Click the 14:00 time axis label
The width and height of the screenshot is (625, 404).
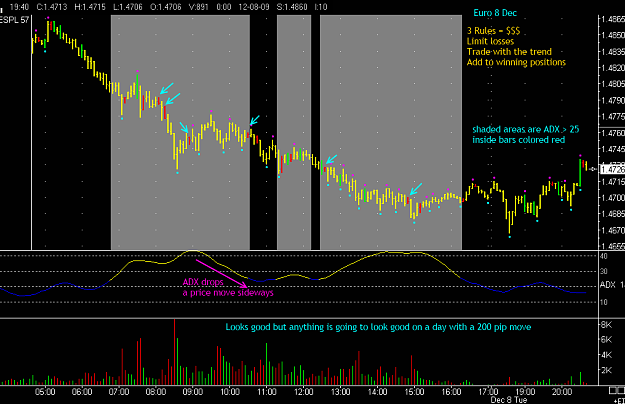[377, 392]
